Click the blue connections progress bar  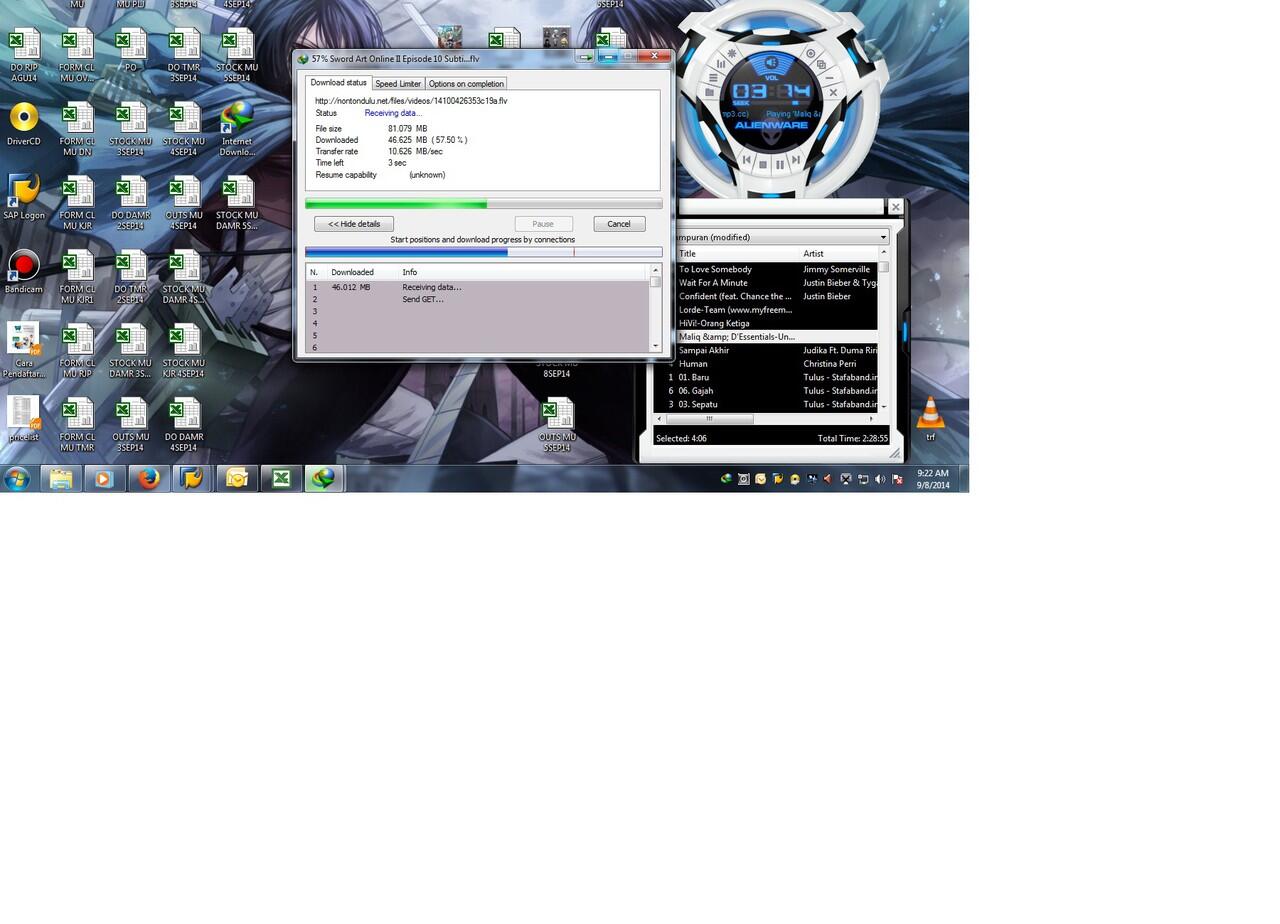pyautogui.click(x=484, y=252)
